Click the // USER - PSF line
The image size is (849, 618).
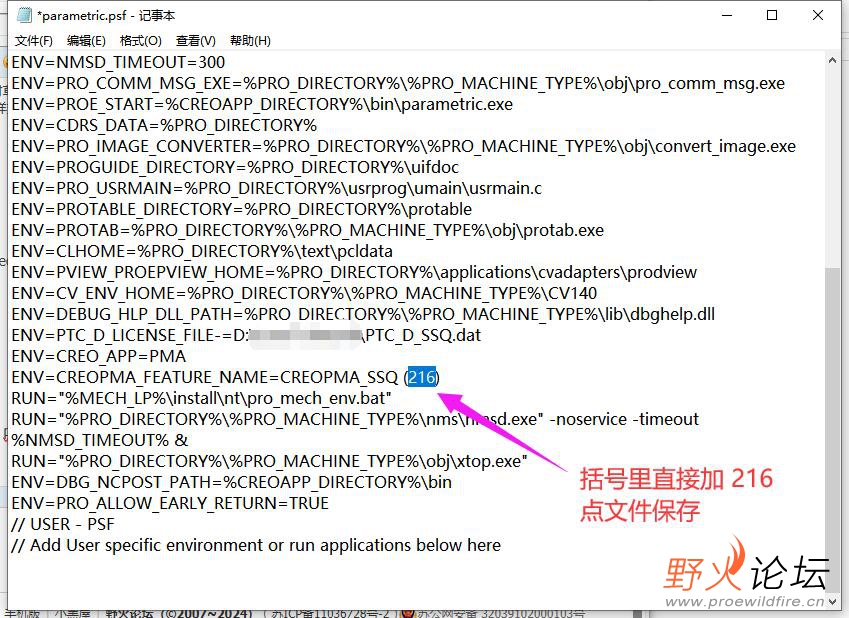click(63, 524)
